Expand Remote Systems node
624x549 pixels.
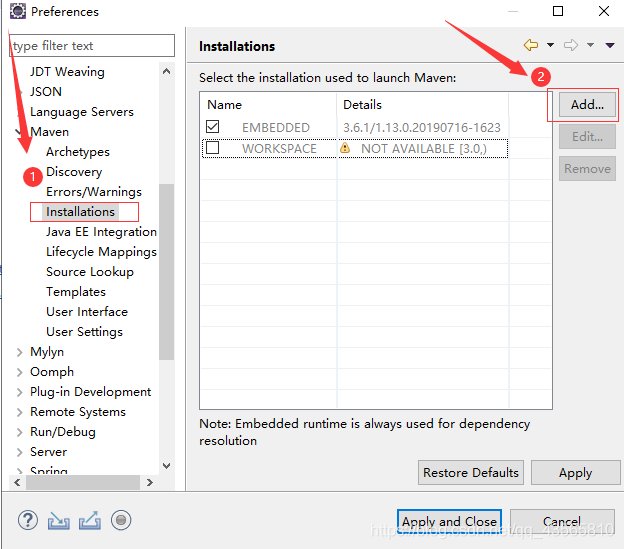[x=19, y=412]
